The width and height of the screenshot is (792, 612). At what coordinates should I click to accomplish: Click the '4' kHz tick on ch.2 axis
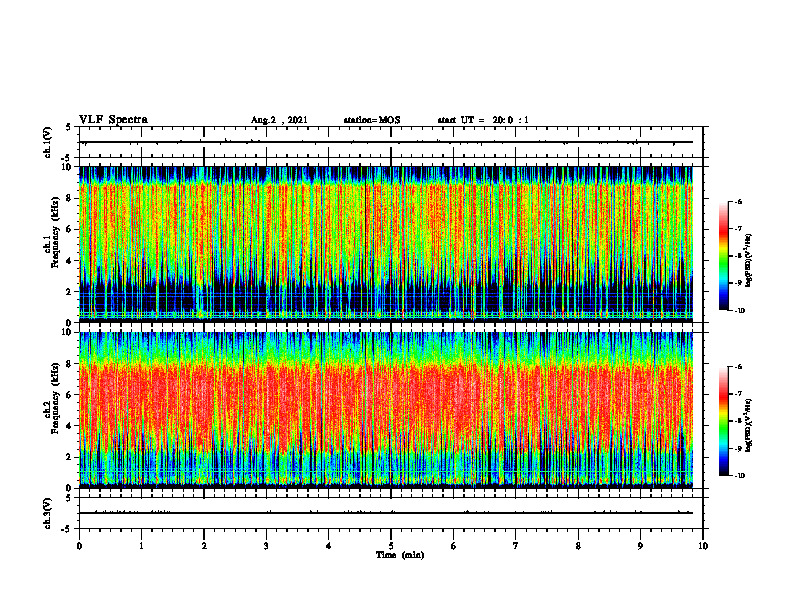tap(70, 426)
